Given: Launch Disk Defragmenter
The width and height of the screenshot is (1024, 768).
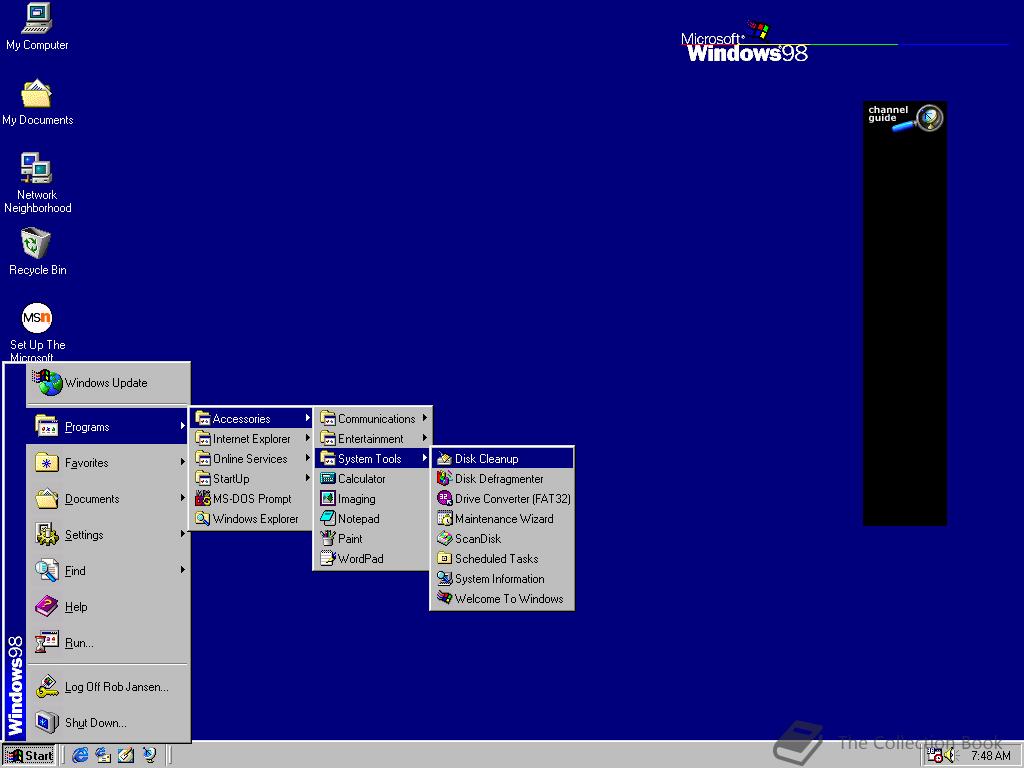Looking at the screenshot, I should [x=499, y=479].
